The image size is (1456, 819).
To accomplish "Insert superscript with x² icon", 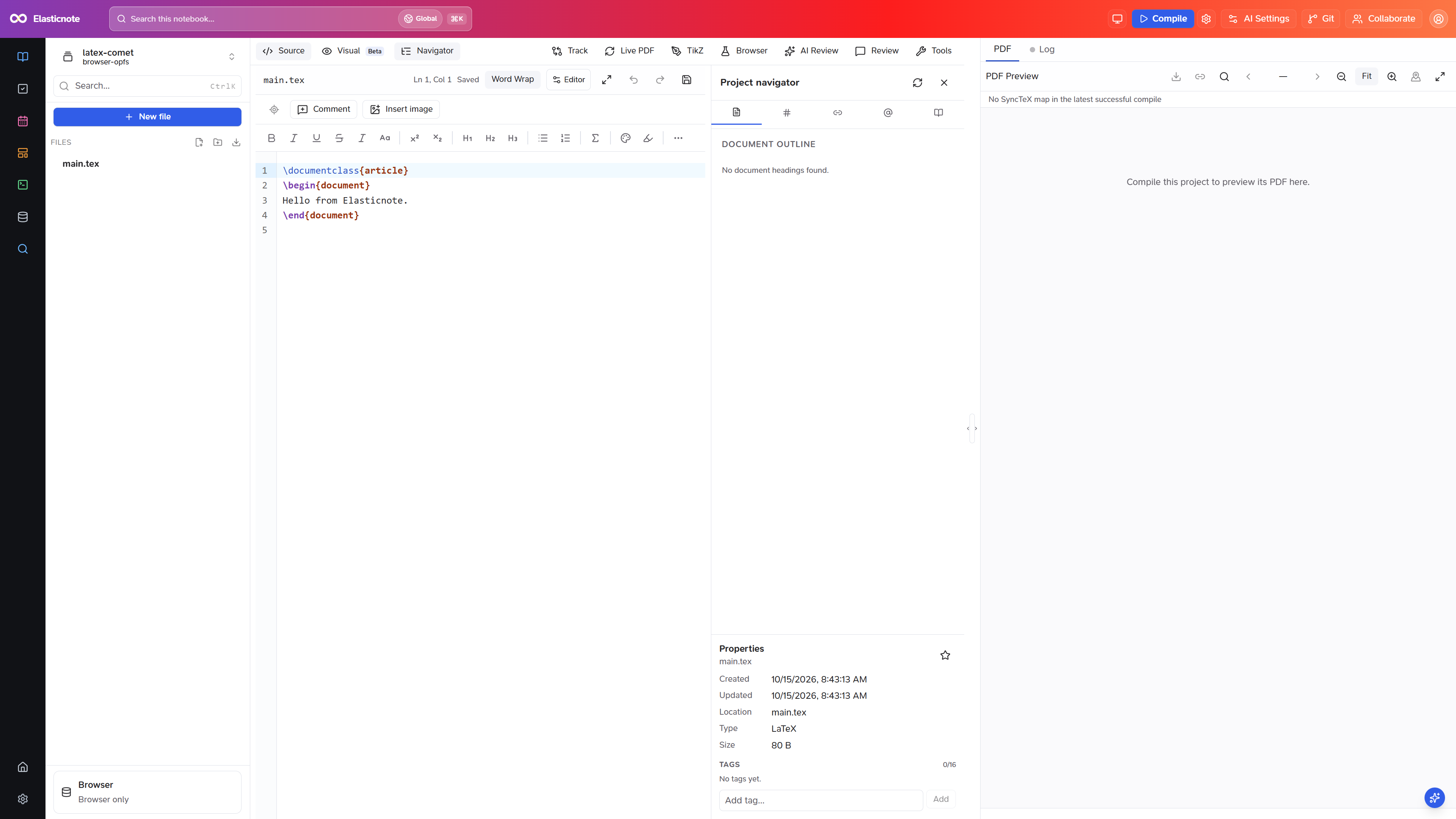I will click(414, 138).
